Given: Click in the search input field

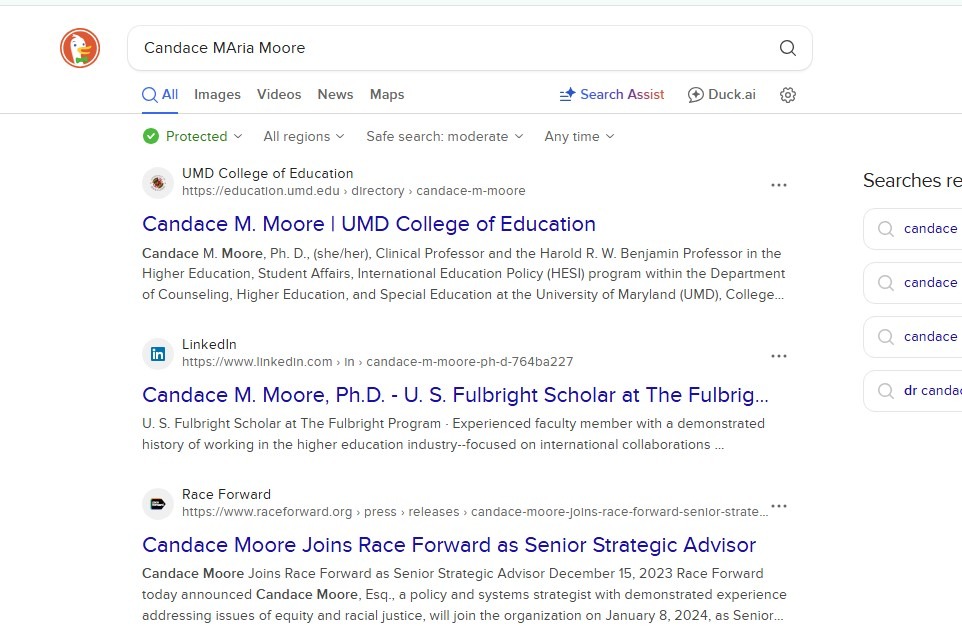Looking at the screenshot, I should tap(450, 48).
